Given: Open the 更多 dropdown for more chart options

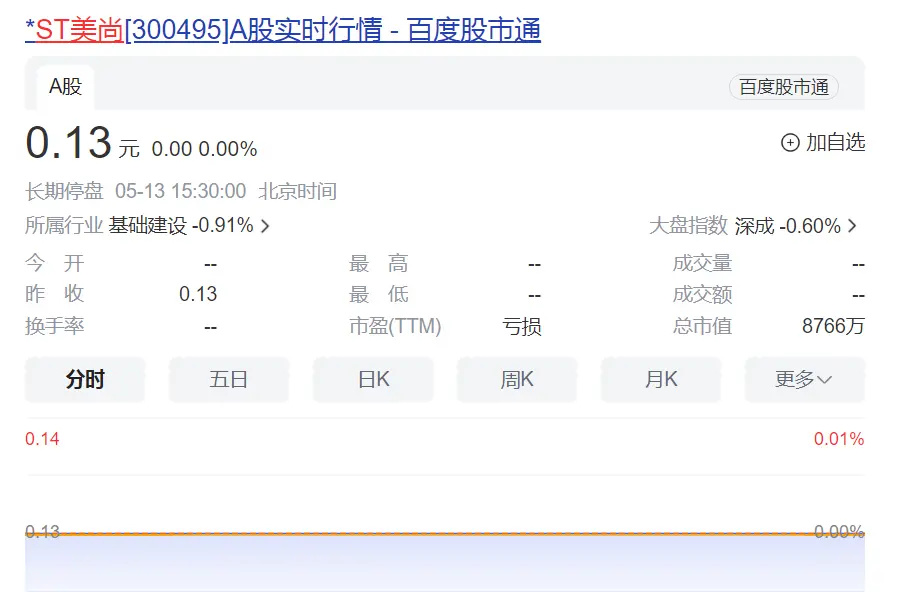Looking at the screenshot, I should point(804,379).
